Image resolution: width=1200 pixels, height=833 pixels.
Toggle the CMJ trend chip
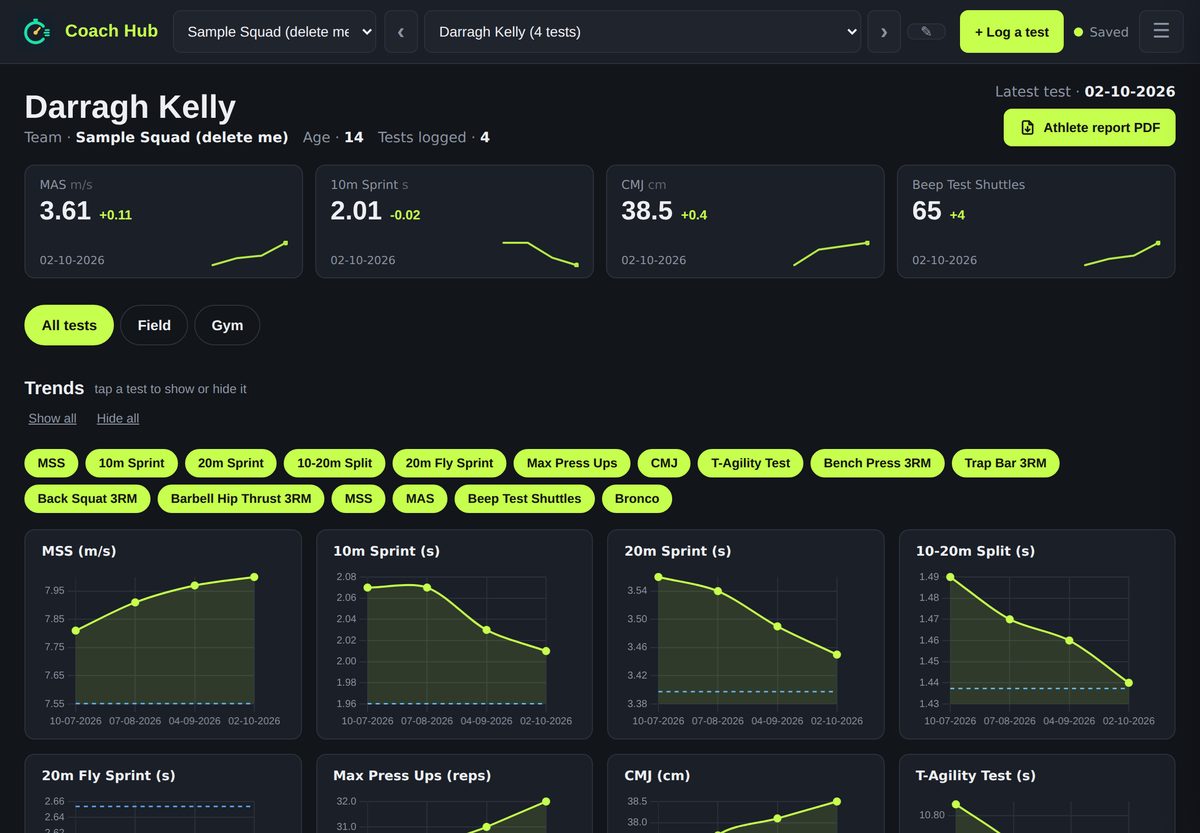[x=664, y=463]
